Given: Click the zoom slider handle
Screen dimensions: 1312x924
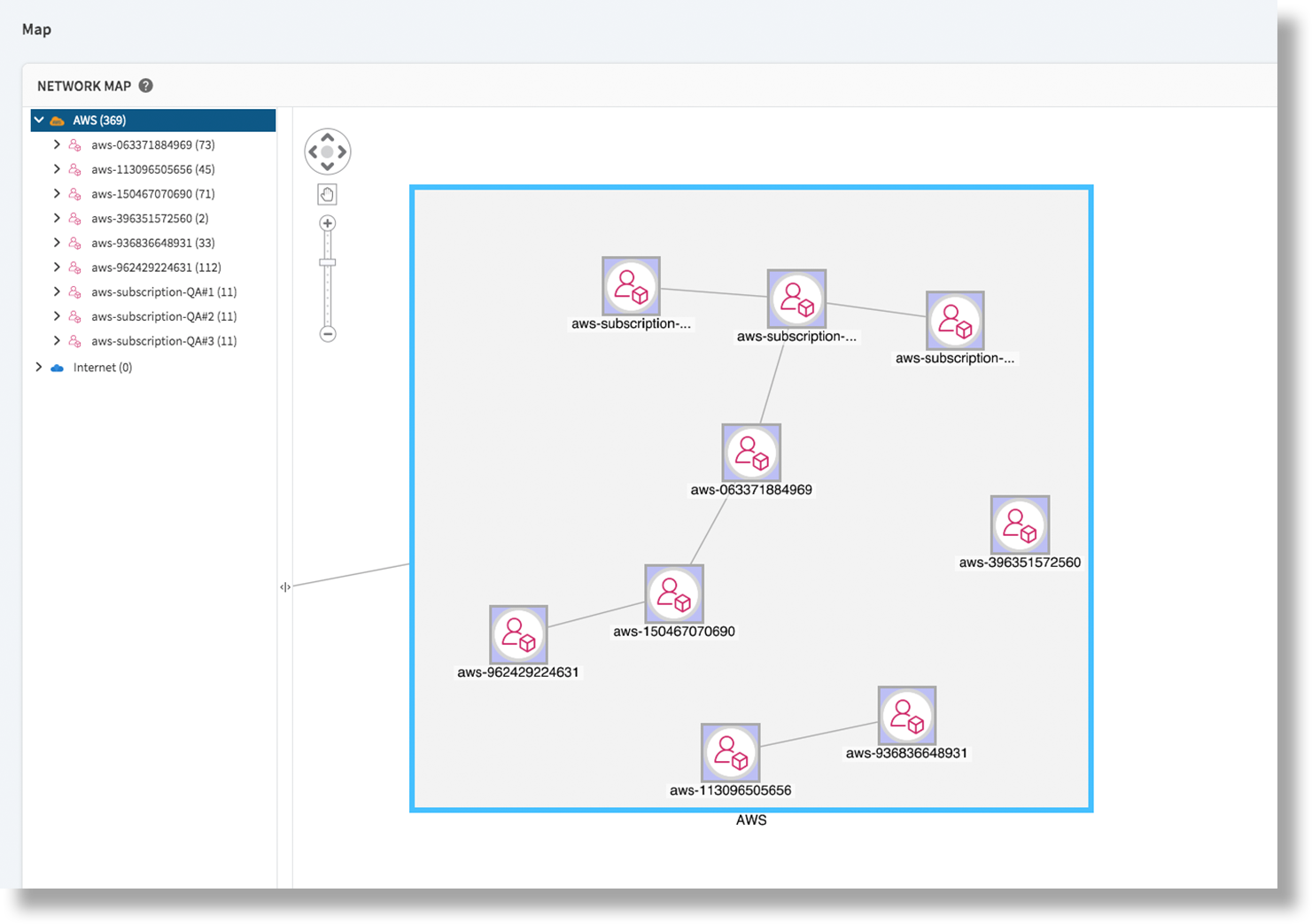Looking at the screenshot, I should click(328, 262).
